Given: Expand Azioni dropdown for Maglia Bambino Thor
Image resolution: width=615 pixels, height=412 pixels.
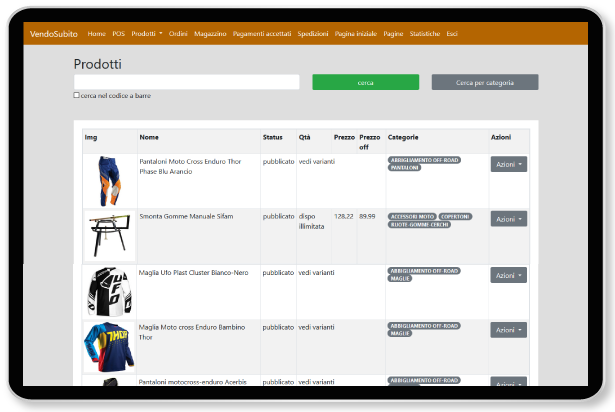Looking at the screenshot, I should (508, 330).
